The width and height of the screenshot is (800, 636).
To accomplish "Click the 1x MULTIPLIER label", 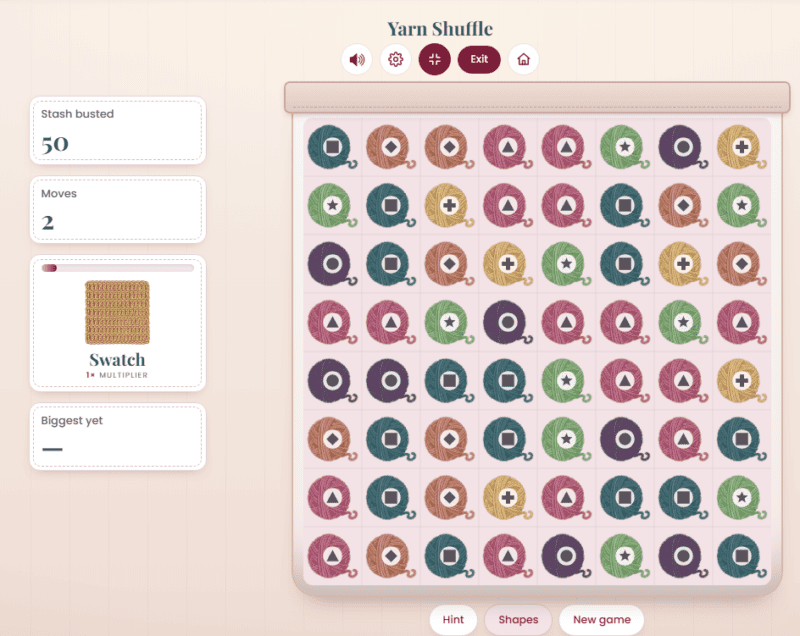I will [117, 375].
